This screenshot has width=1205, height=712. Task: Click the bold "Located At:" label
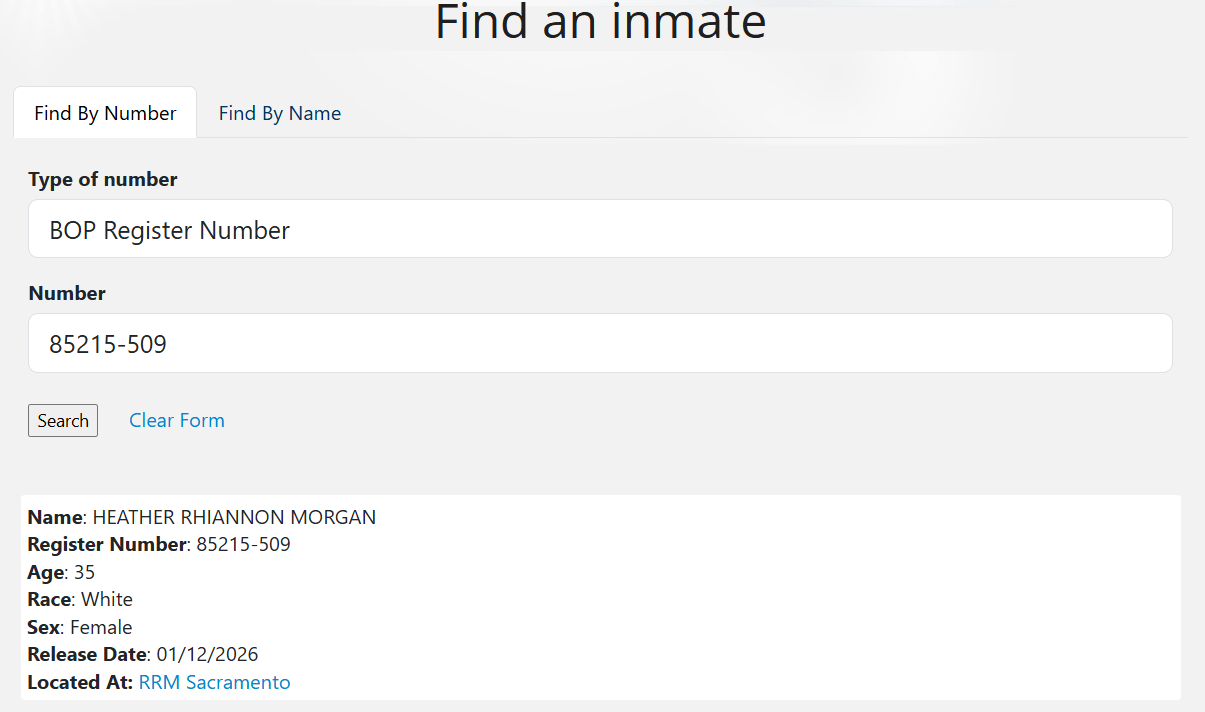click(x=80, y=683)
